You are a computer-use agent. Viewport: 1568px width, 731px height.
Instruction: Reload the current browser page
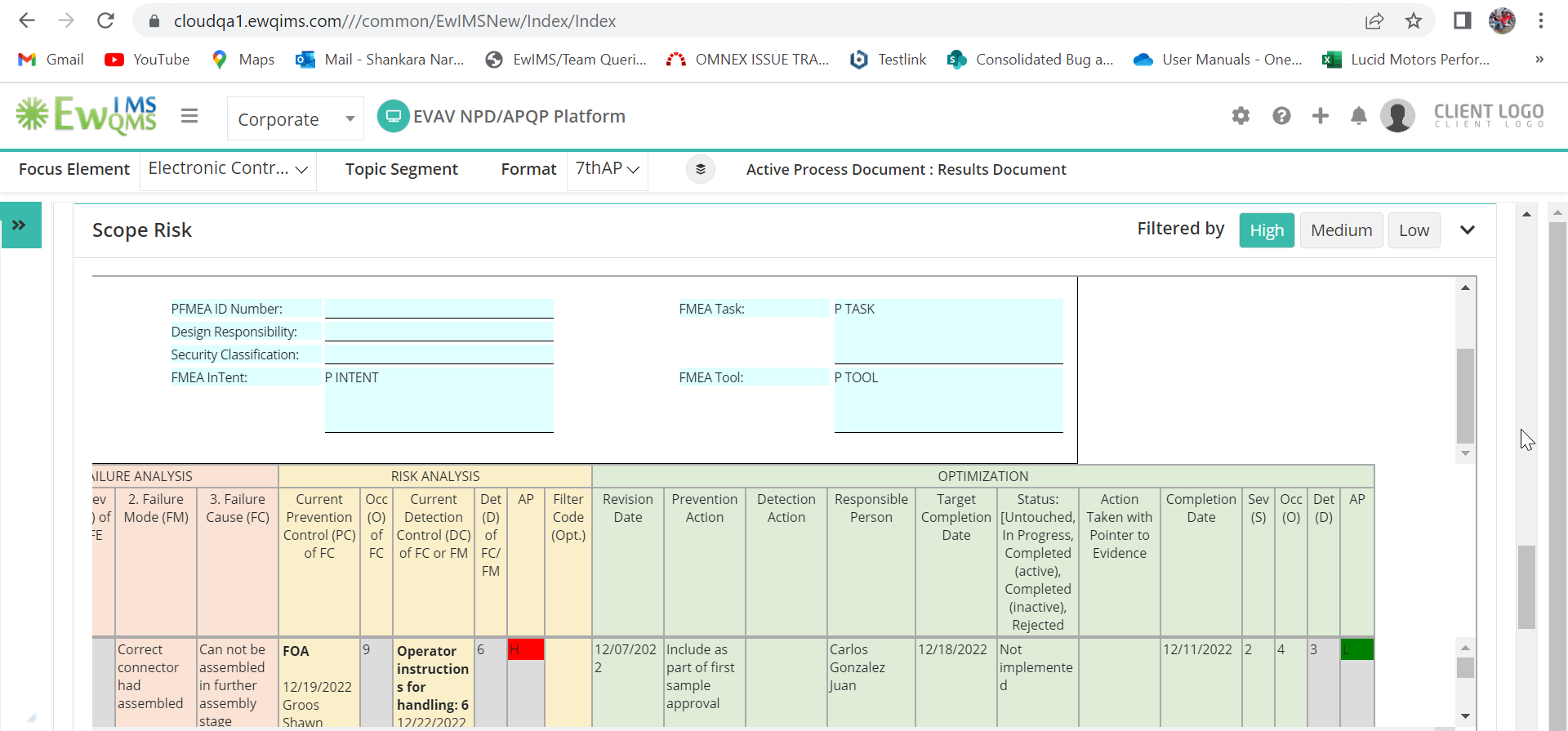click(x=105, y=20)
